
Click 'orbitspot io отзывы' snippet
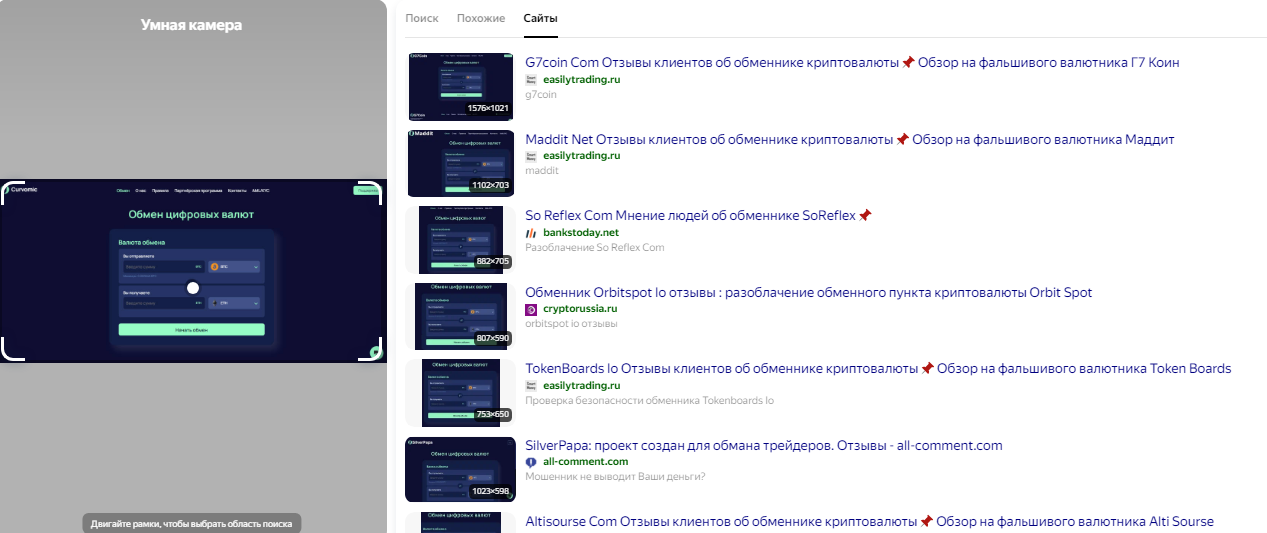click(x=571, y=324)
